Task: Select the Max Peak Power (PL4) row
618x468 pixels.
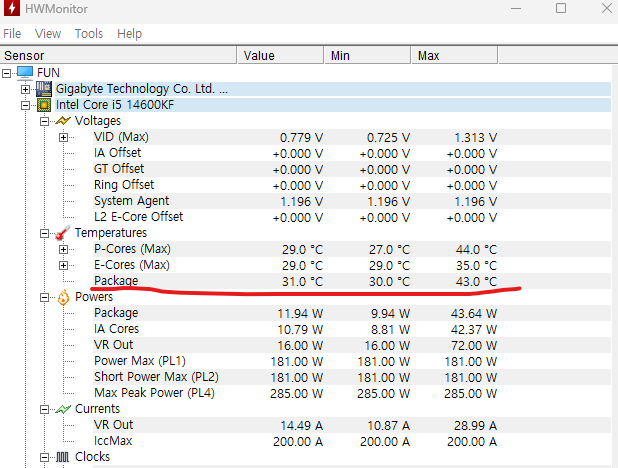Action: pyautogui.click(x=352, y=393)
